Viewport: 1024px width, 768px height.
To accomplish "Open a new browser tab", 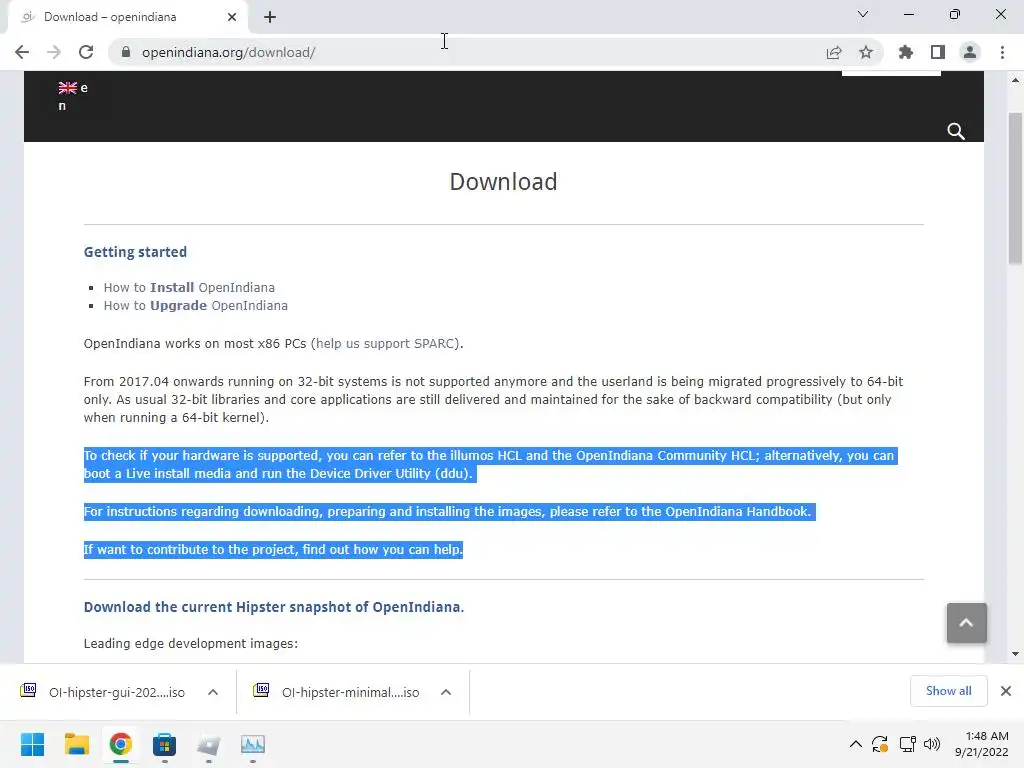I will [x=270, y=17].
